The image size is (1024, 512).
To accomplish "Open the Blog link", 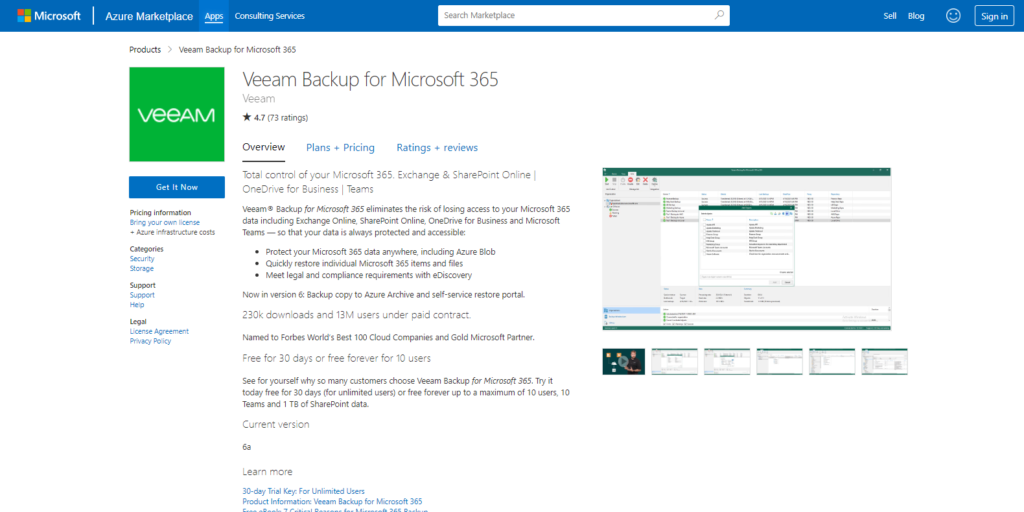I will coord(916,16).
